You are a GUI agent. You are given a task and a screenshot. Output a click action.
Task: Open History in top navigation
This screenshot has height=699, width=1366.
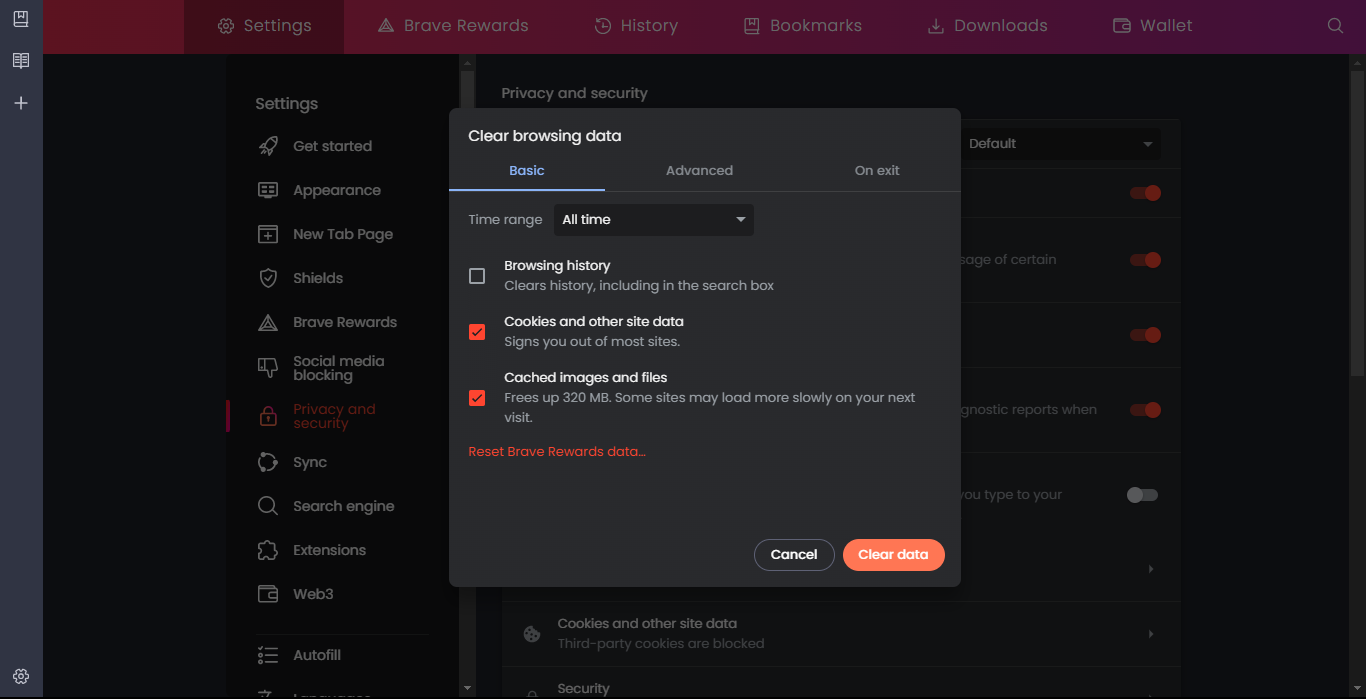coord(636,26)
